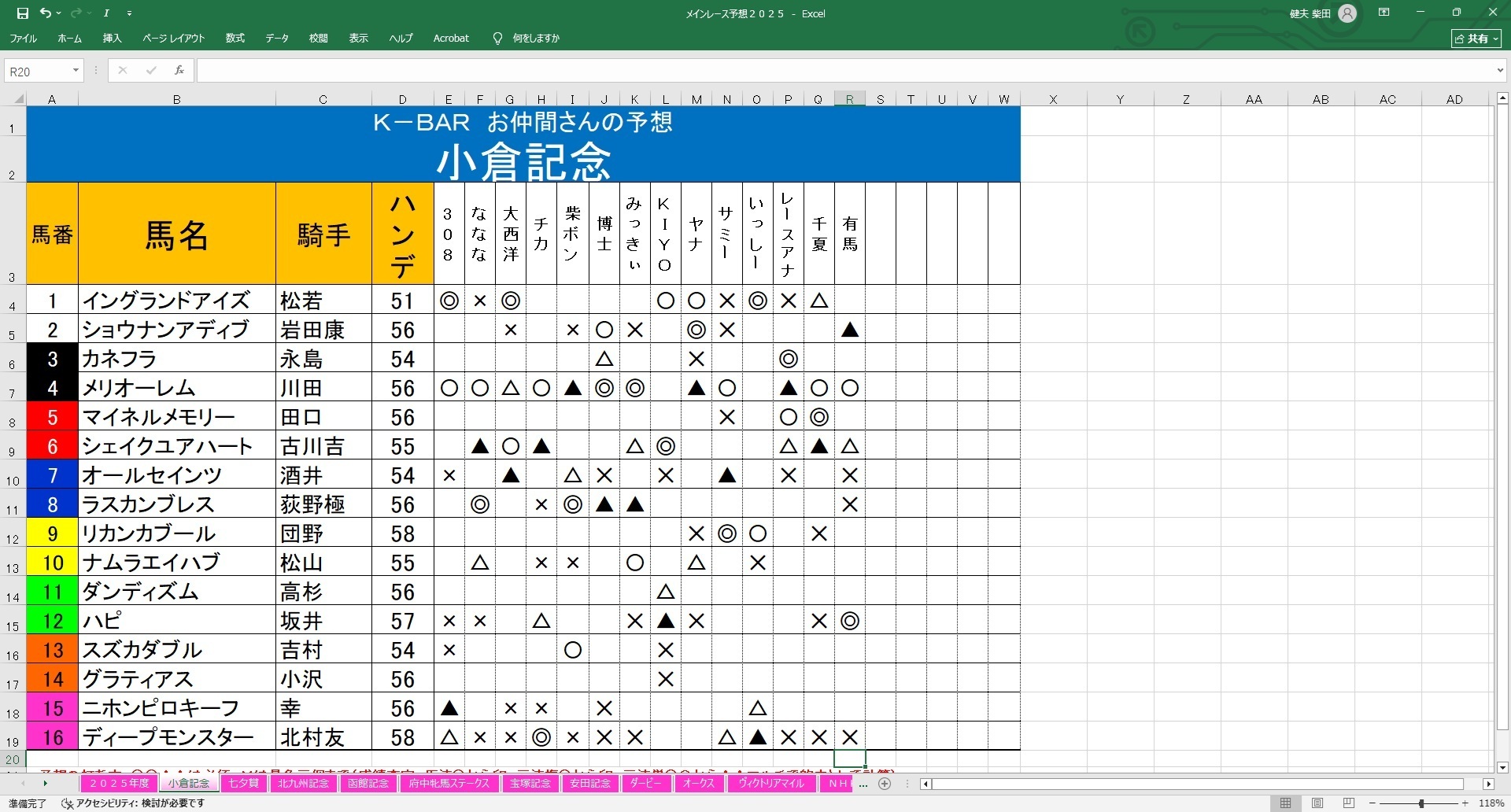Image resolution: width=1511 pixels, height=812 pixels.
Task: Click the Undo arrow icon
Action: [x=46, y=13]
